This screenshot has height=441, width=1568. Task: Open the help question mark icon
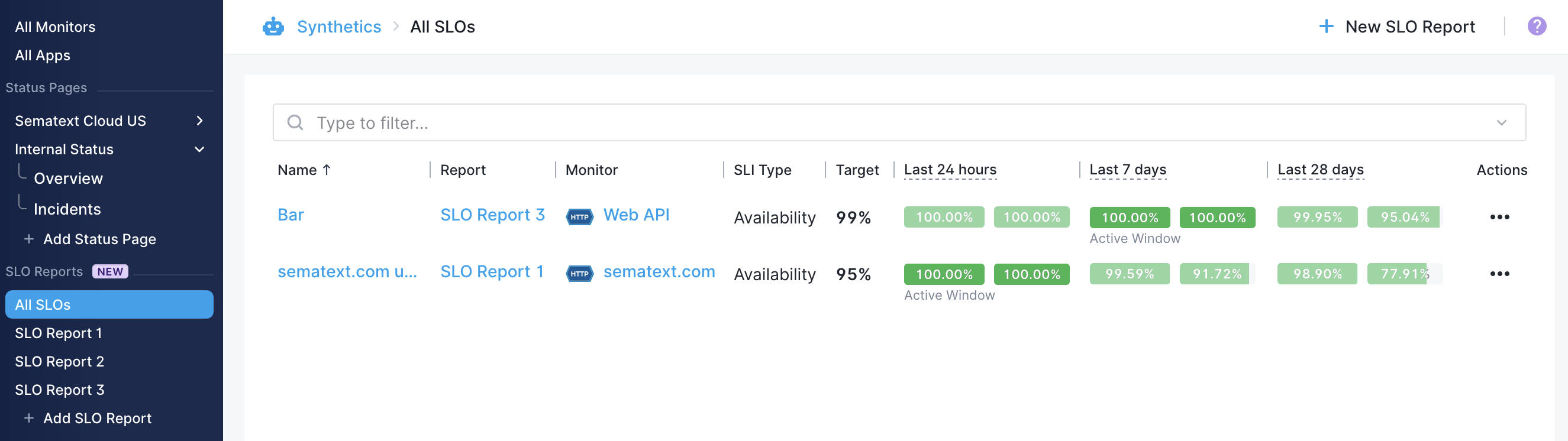tap(1537, 26)
